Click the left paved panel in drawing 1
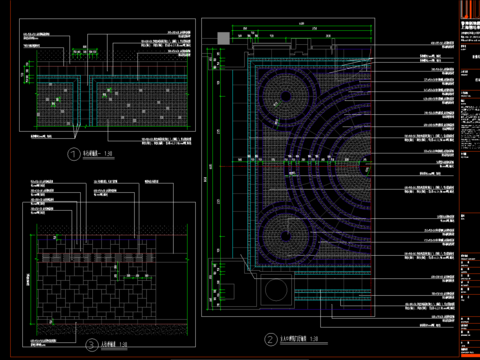480x360 pixels. 55,104
